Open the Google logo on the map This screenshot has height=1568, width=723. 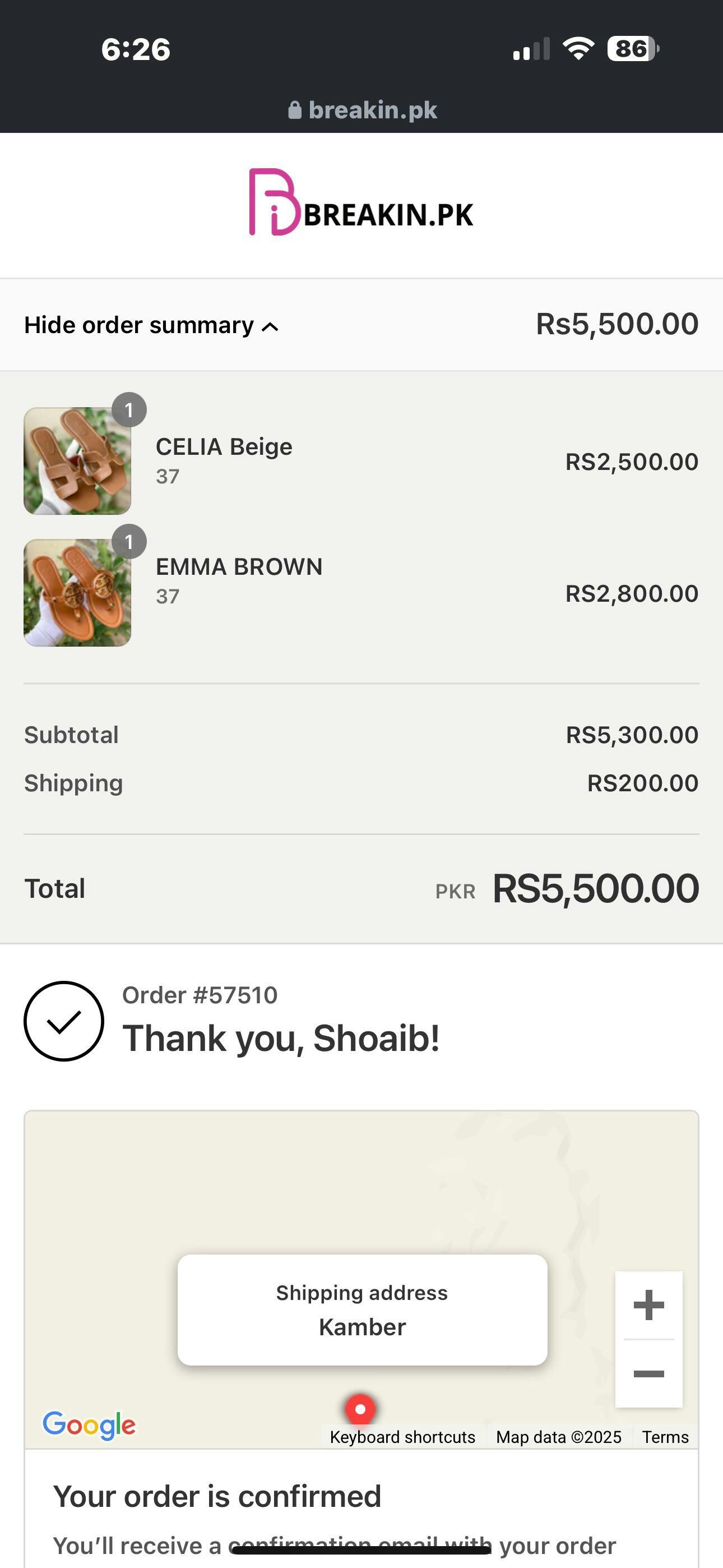pyautogui.click(x=89, y=1425)
